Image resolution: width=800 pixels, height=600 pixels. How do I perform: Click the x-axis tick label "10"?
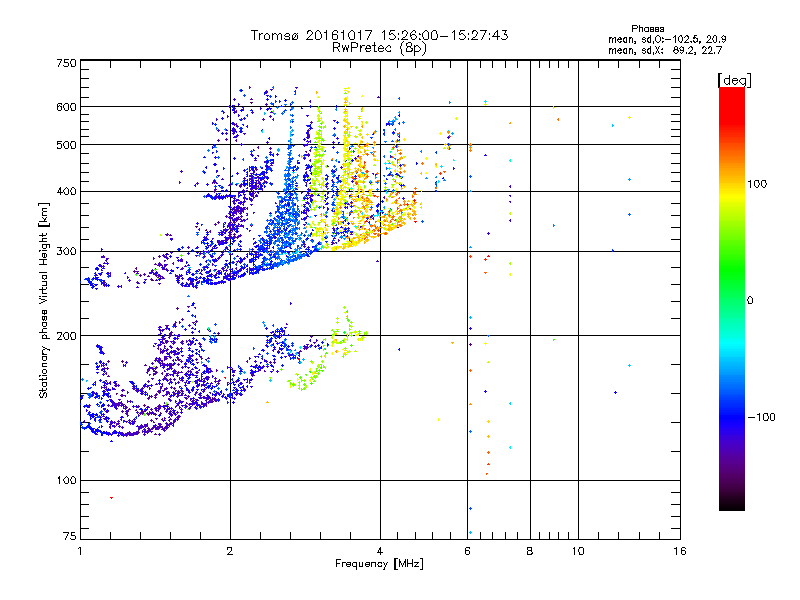pyautogui.click(x=578, y=552)
